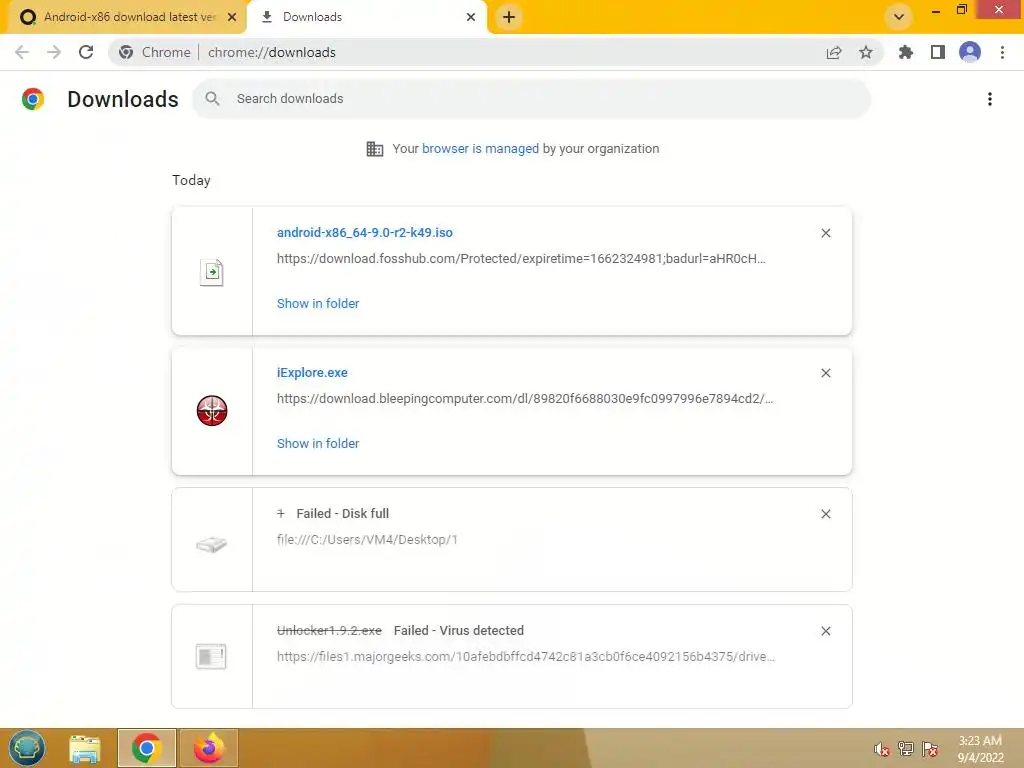Click the magnifier search icon
Screen dimensions: 1024x768
coord(212,99)
